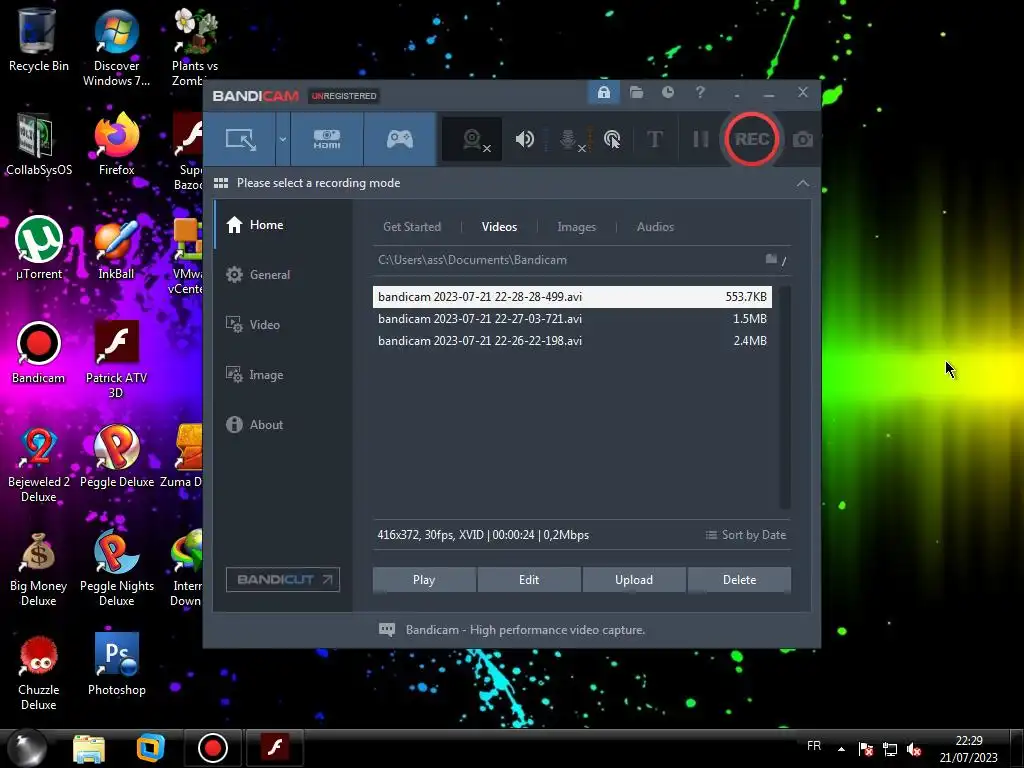Open the Big Money Deluxe desktop icon
Viewport: 1024px width, 768px height.
tap(39, 569)
